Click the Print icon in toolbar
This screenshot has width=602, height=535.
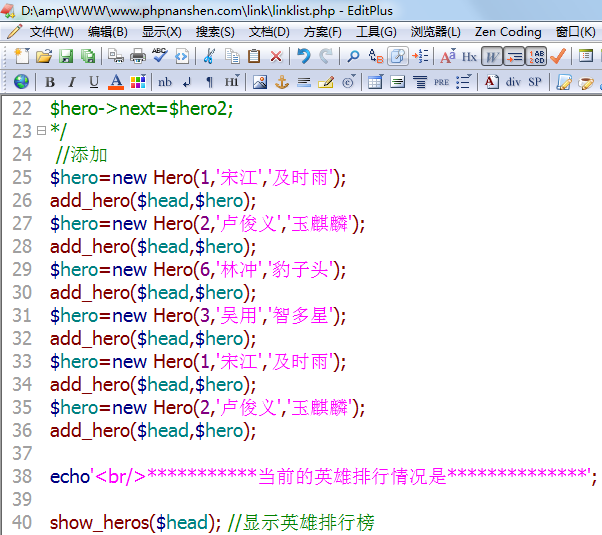pos(138,56)
